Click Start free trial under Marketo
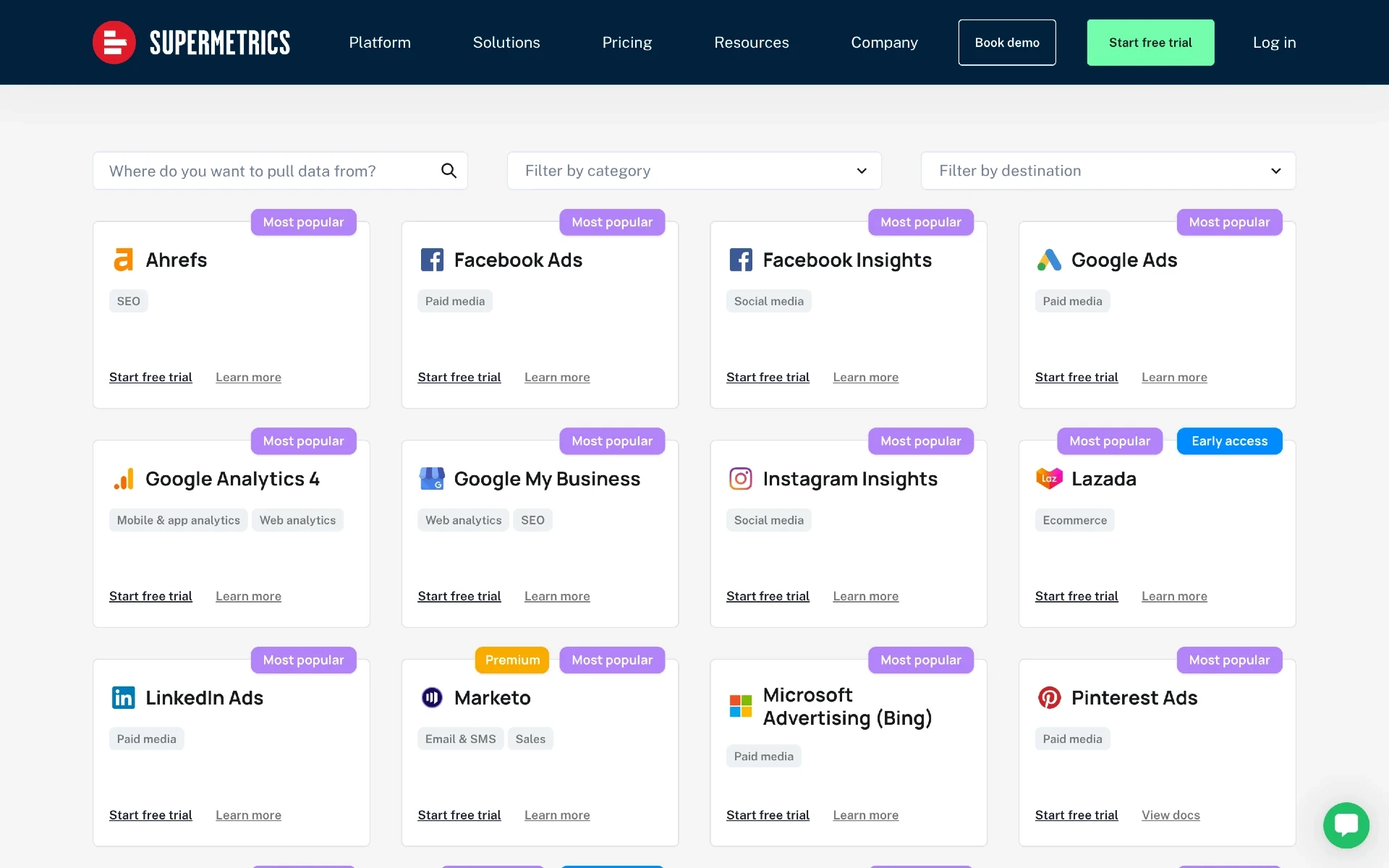This screenshot has height=868, width=1389. [459, 814]
